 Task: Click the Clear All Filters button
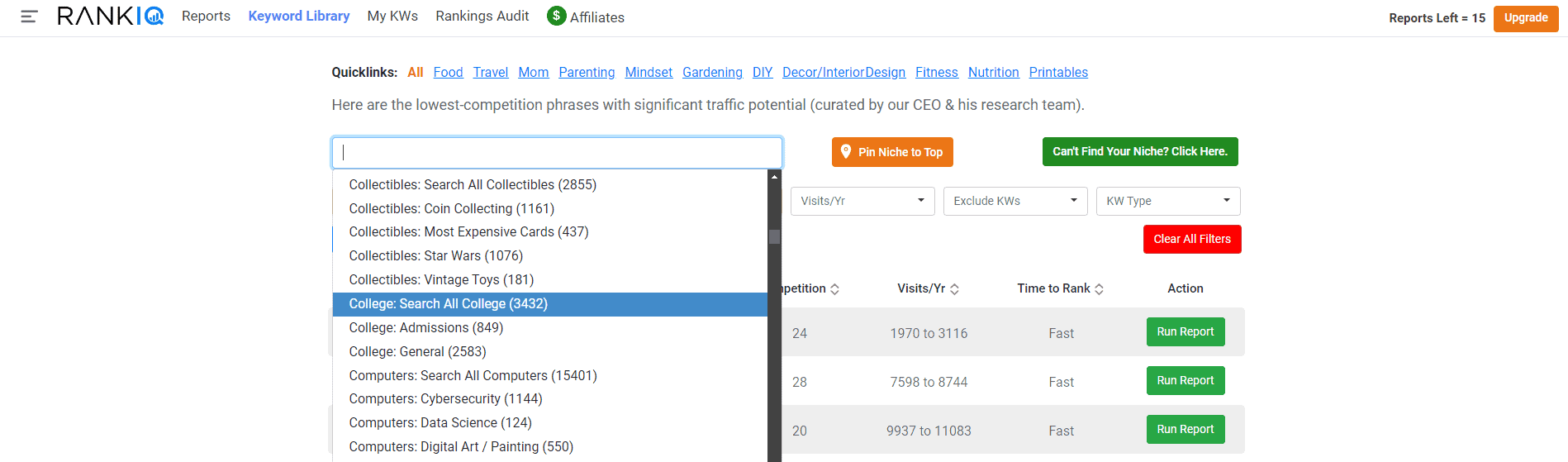pos(1192,239)
